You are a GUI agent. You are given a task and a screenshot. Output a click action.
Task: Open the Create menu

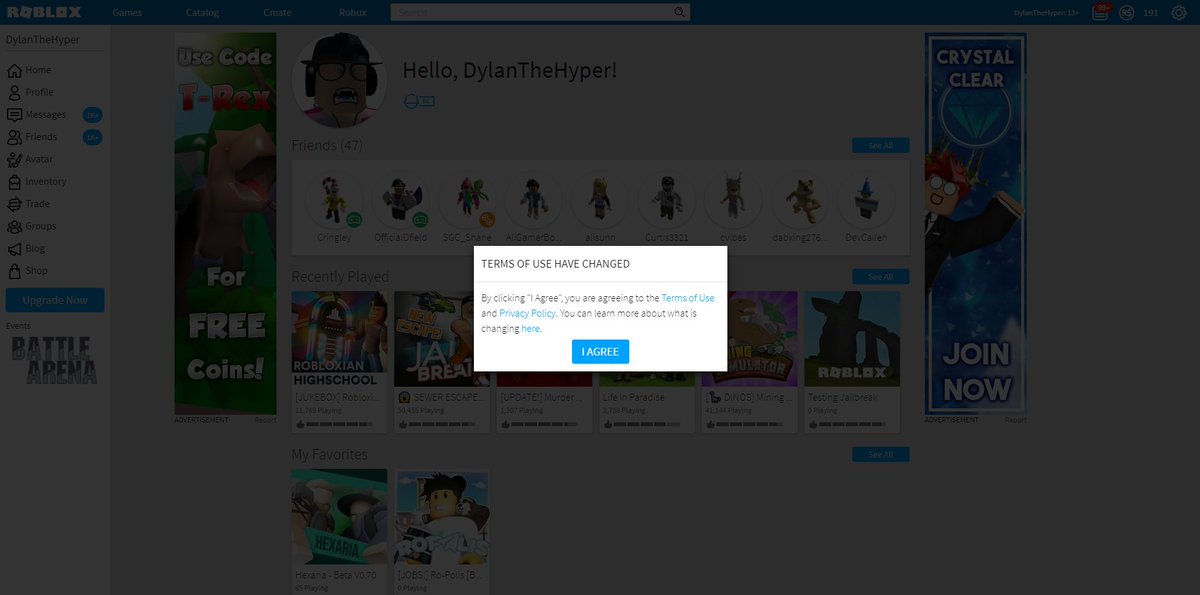(x=277, y=13)
